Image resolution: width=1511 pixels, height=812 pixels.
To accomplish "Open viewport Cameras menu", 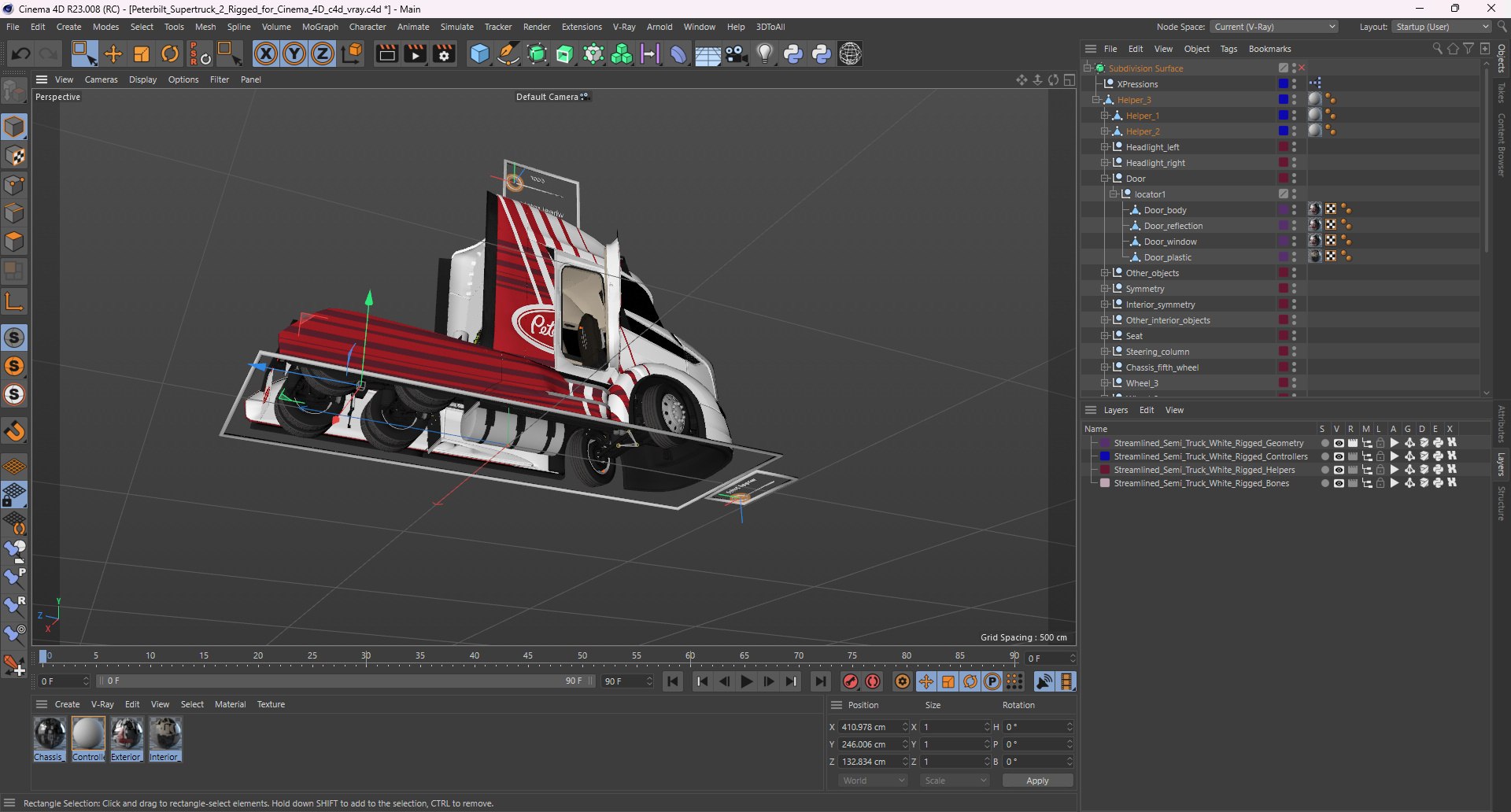I will click(x=101, y=79).
